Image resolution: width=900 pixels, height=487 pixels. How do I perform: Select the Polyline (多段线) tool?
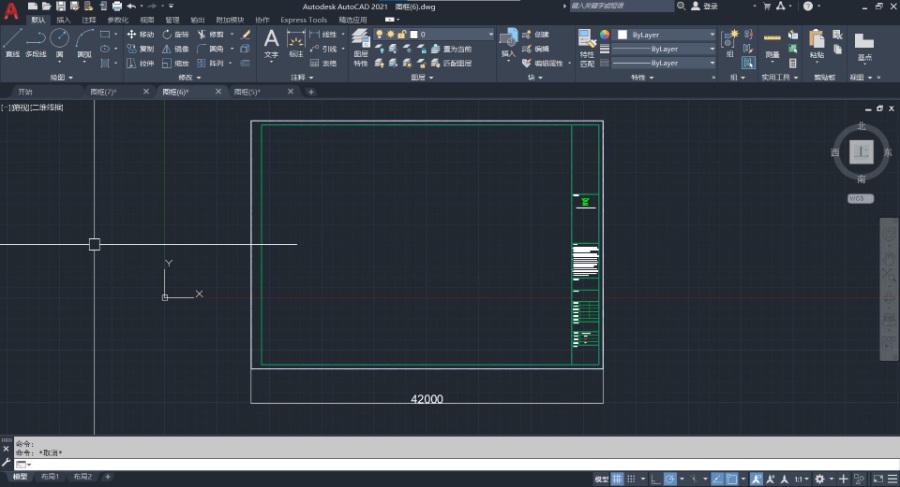point(36,42)
